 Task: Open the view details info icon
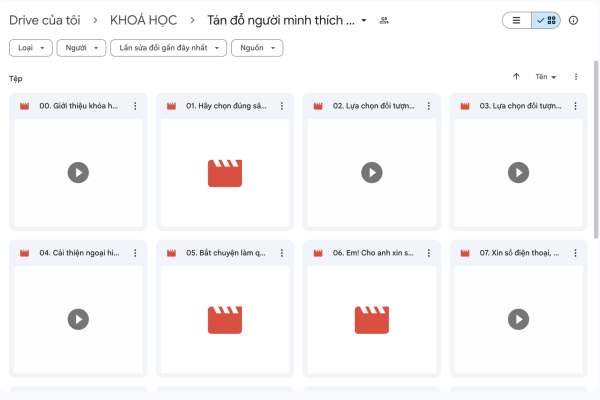573,20
